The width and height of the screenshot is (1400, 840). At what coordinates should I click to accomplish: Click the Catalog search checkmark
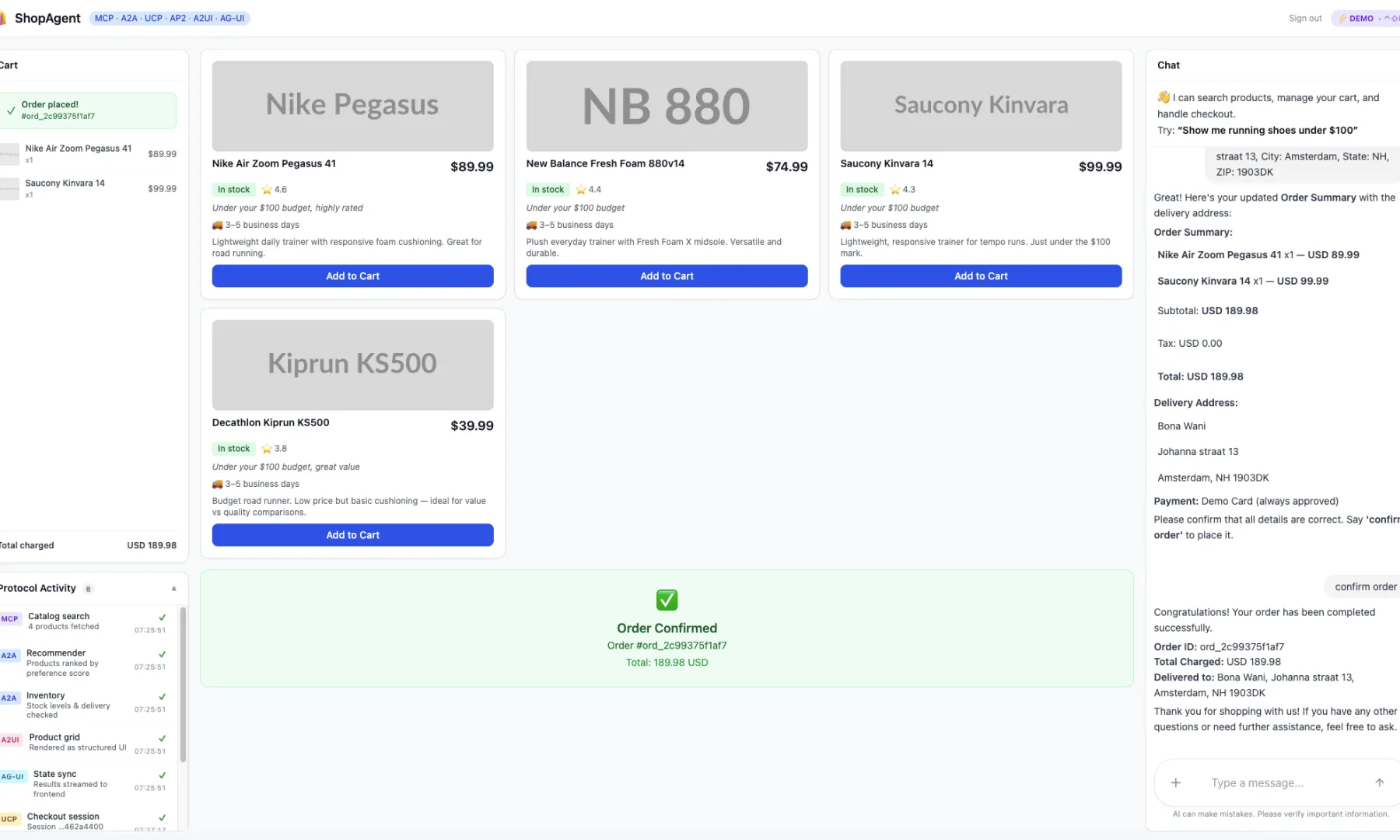coord(162,618)
